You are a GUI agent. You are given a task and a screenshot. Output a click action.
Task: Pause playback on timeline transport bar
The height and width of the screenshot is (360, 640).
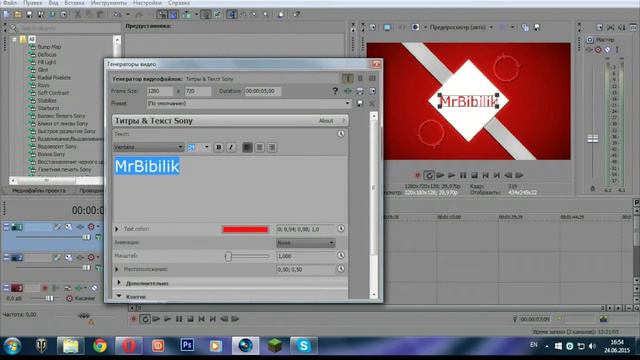179,319
